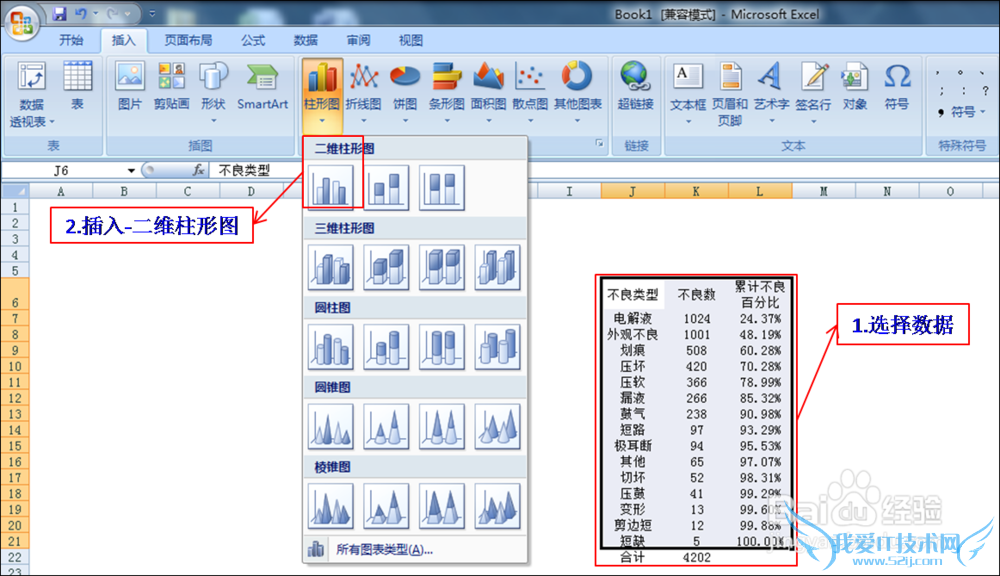Insert a PivotTable (数据透视表)
The height and width of the screenshot is (576, 1000).
click(31, 94)
